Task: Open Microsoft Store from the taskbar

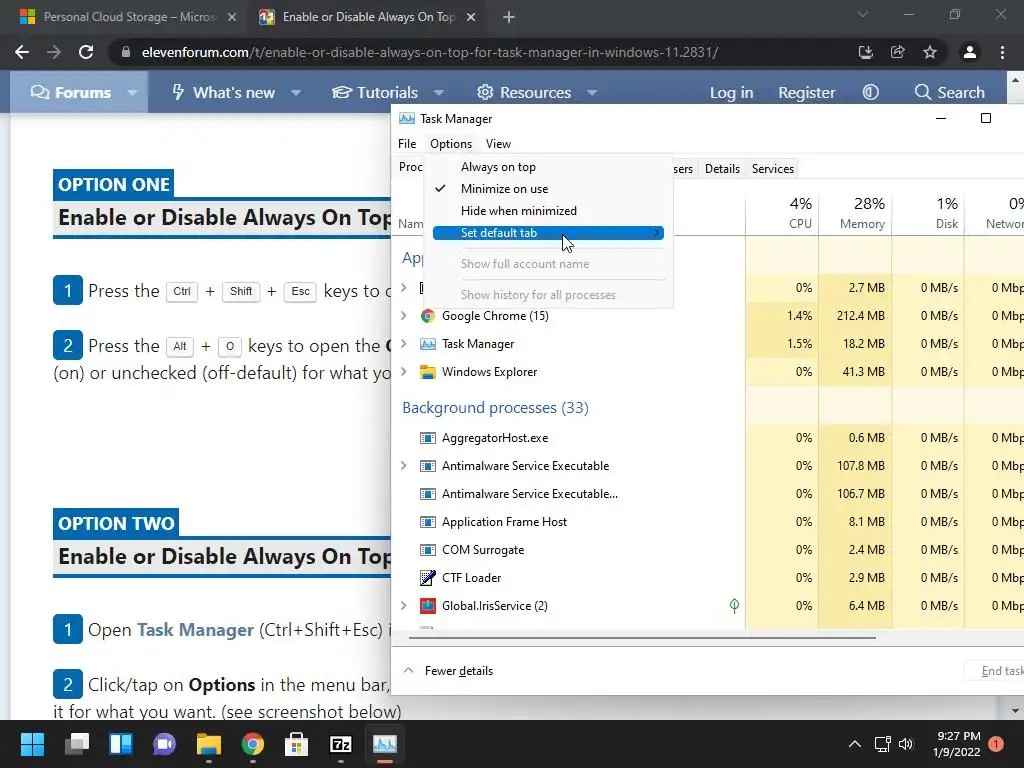Action: [296, 744]
